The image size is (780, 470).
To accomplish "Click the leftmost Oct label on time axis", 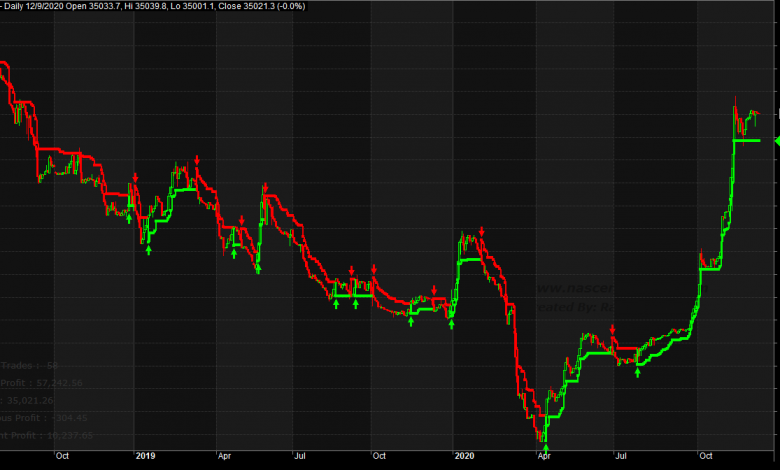I will (x=62, y=456).
